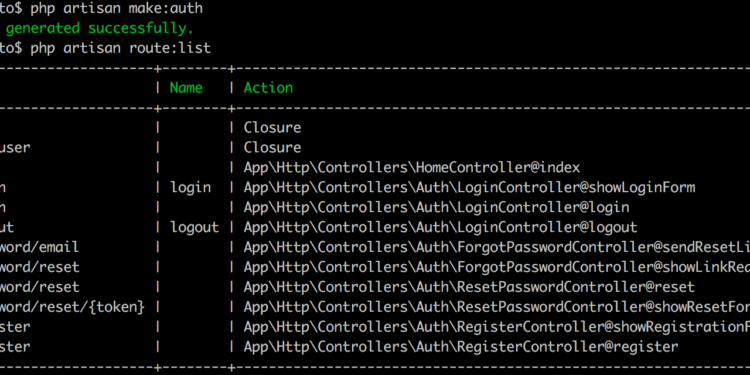Click the LoginController@logout action

[x=441, y=227]
